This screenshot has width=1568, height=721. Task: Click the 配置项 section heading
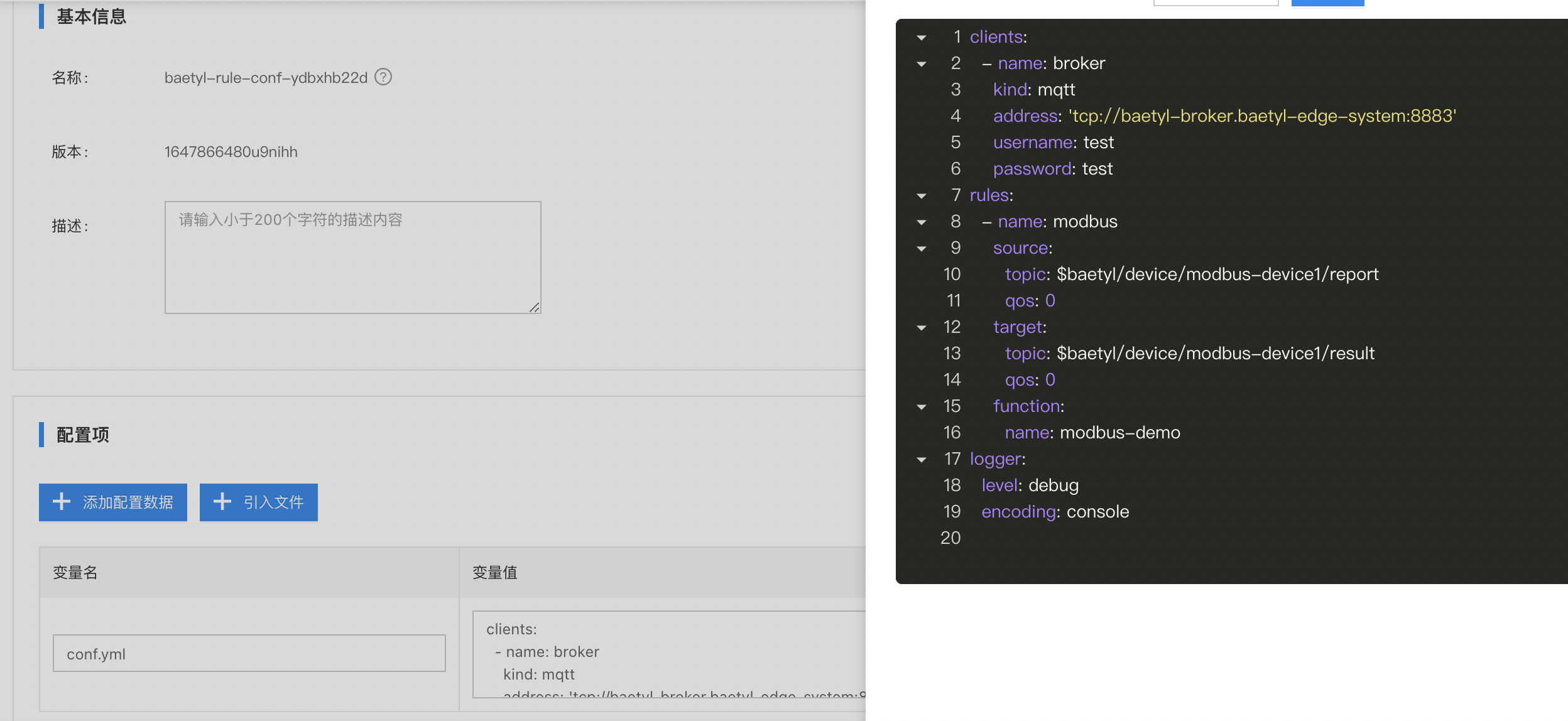click(x=83, y=435)
